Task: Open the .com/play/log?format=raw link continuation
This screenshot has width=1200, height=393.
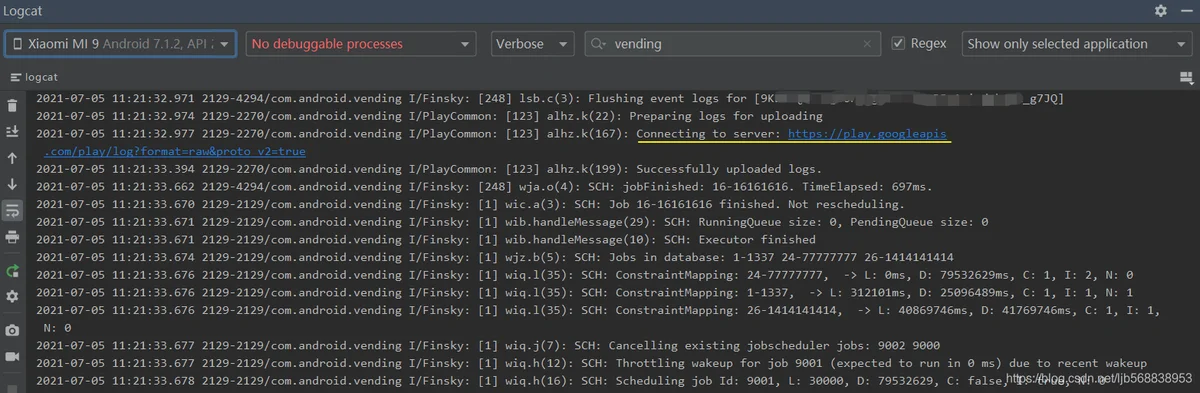Action: tap(175, 151)
